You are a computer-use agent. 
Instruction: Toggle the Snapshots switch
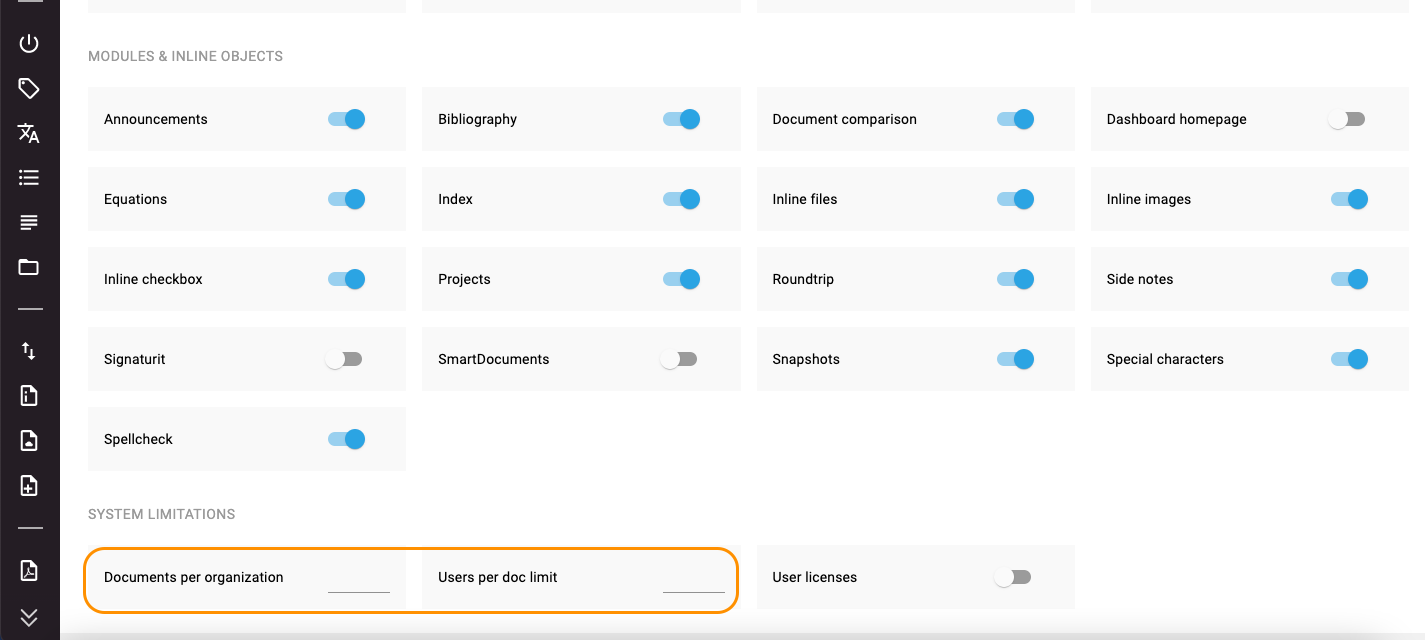(1015, 359)
